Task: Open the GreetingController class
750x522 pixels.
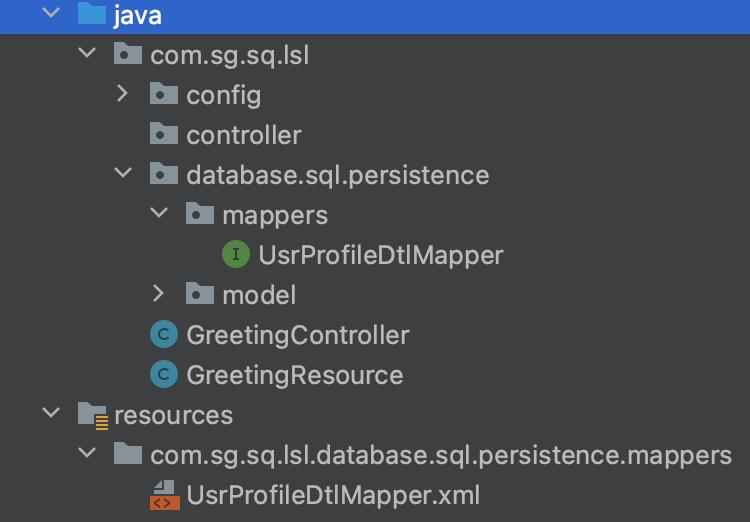Action: [x=297, y=335]
